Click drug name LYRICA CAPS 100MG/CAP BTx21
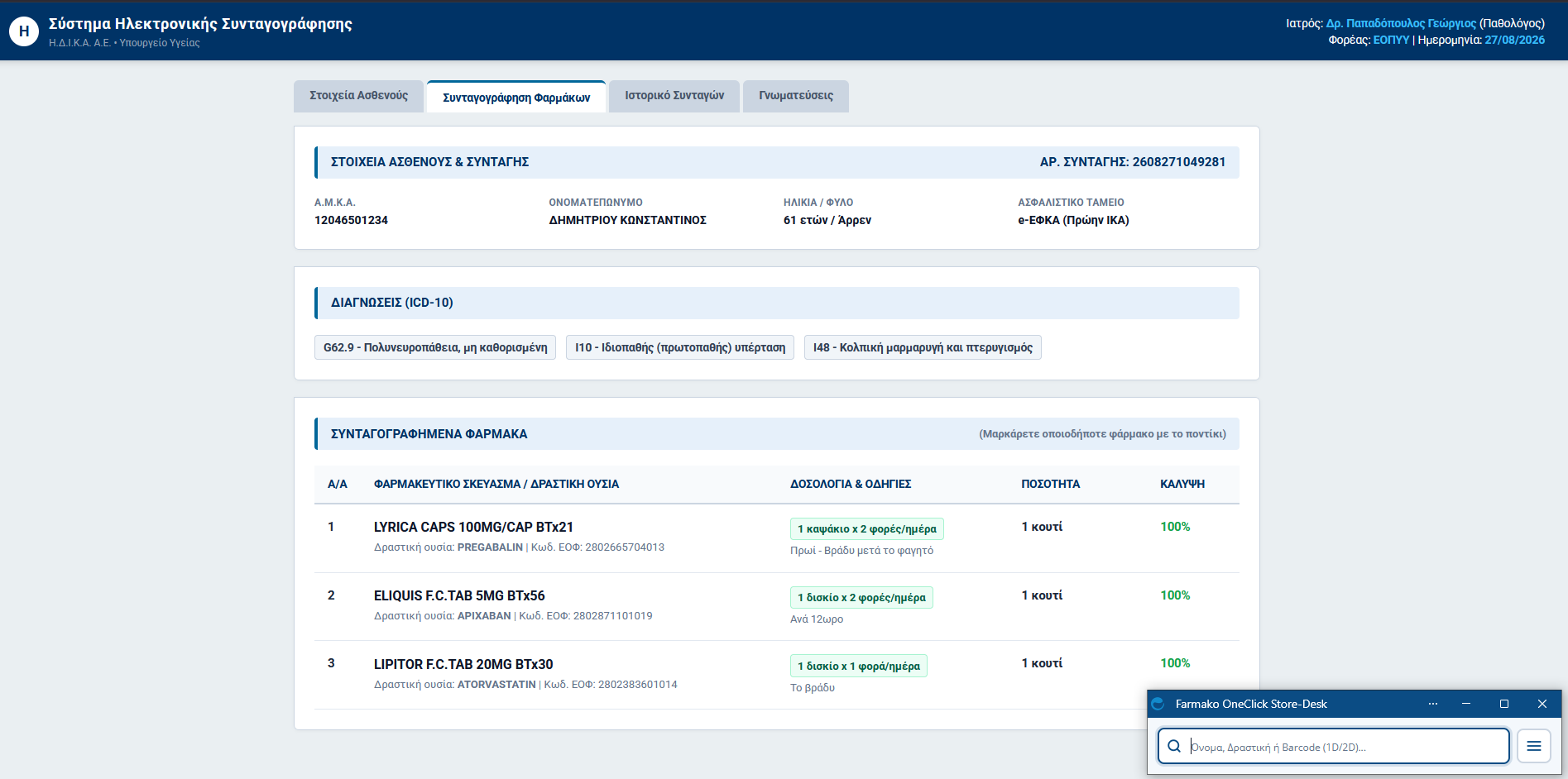1568x779 pixels. (x=473, y=528)
